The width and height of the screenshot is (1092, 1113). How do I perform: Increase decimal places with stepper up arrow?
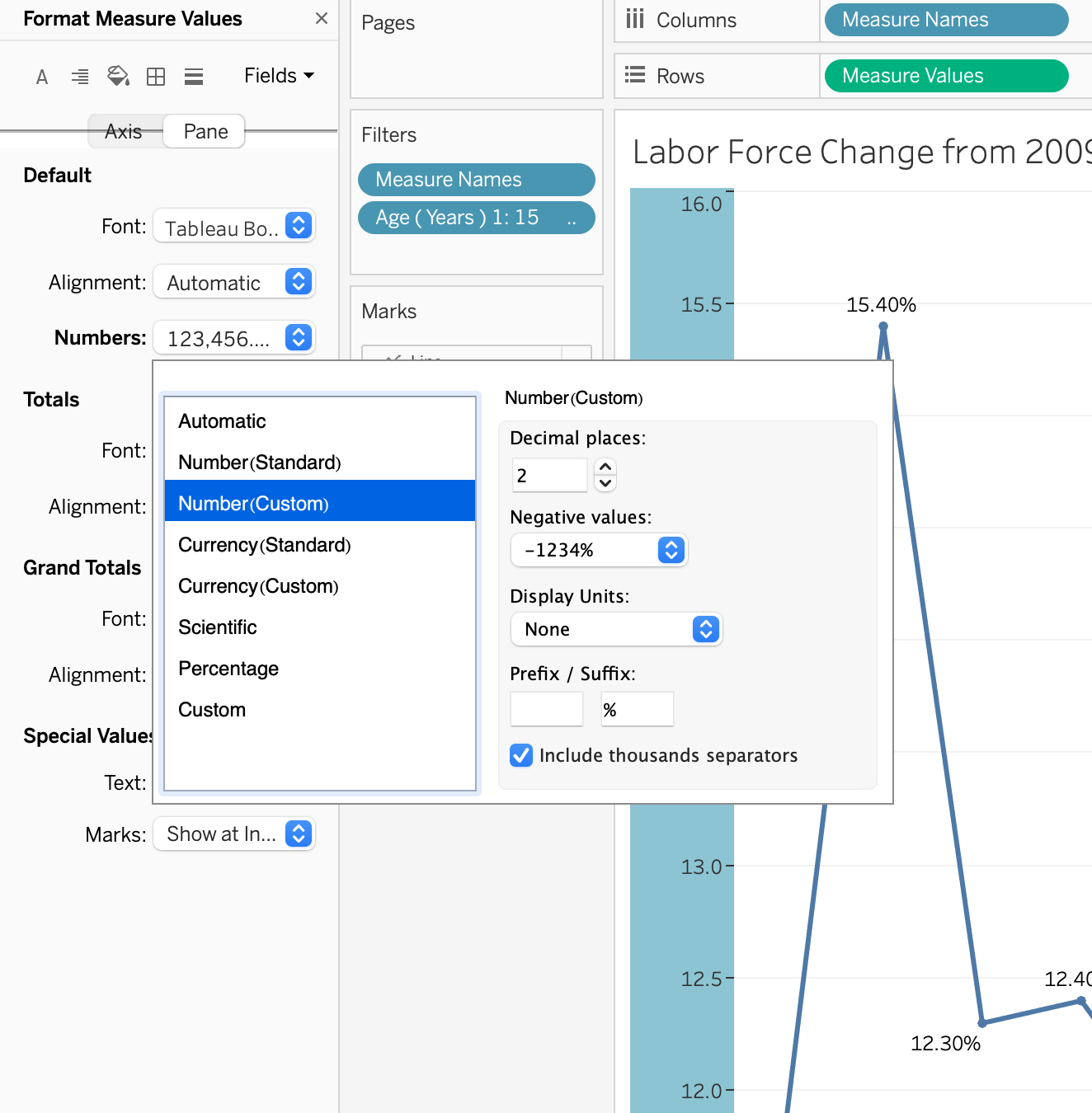(x=605, y=467)
